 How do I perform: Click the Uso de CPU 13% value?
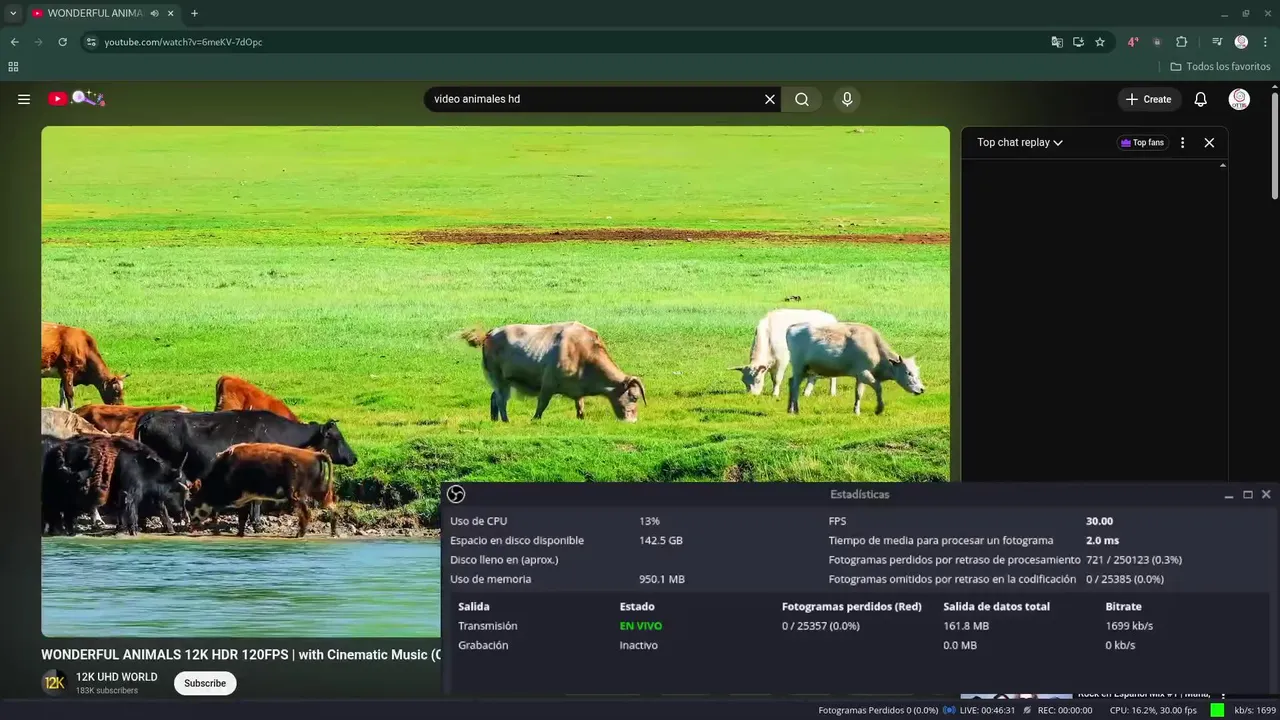click(x=650, y=521)
